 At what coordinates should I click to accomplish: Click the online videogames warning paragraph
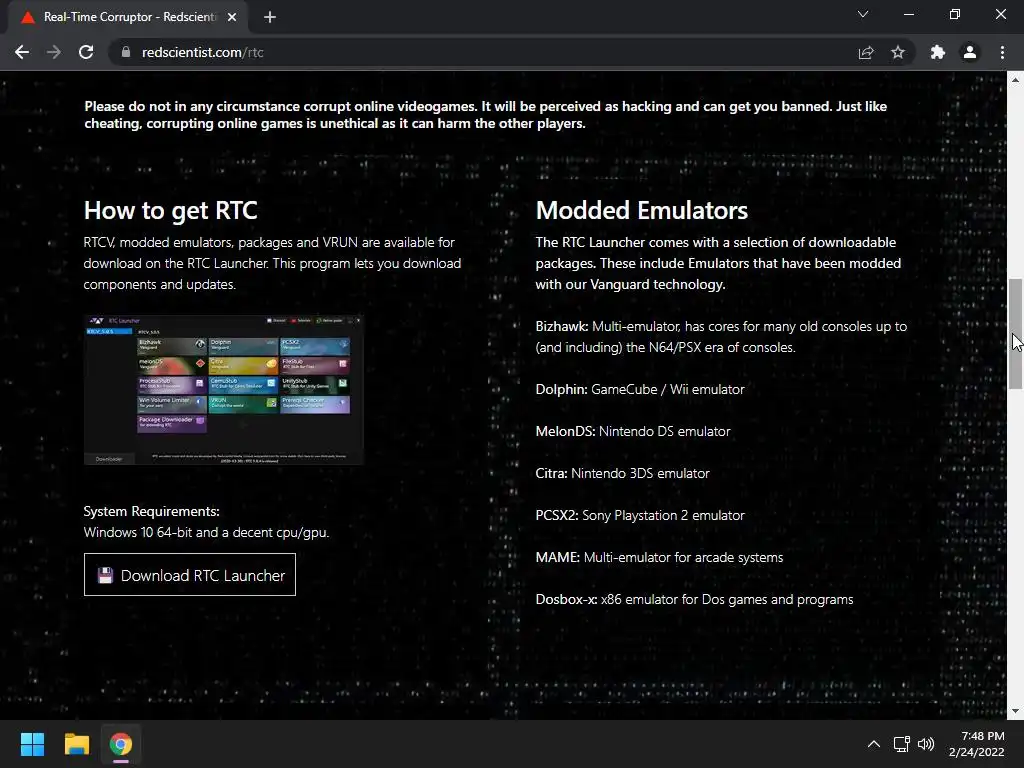tap(485, 115)
